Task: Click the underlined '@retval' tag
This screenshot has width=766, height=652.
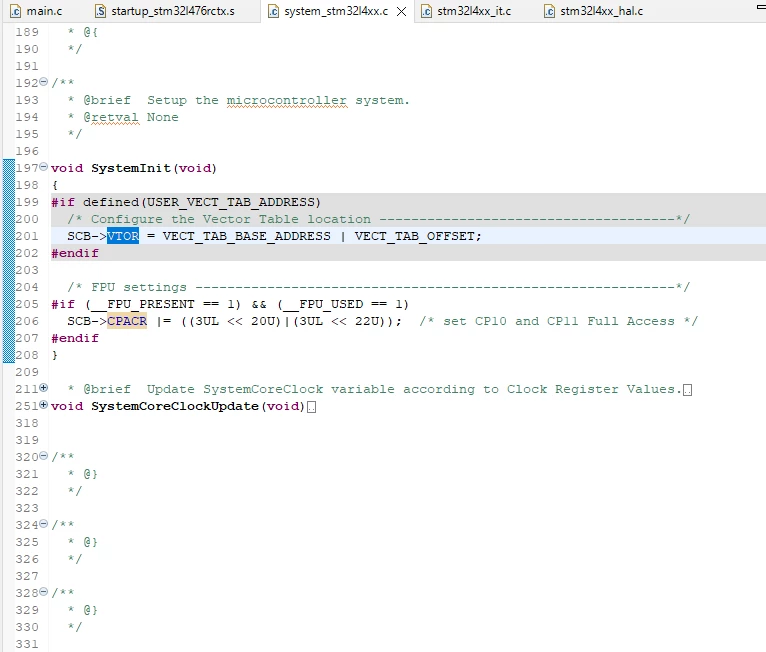Action: pyautogui.click(x=111, y=117)
